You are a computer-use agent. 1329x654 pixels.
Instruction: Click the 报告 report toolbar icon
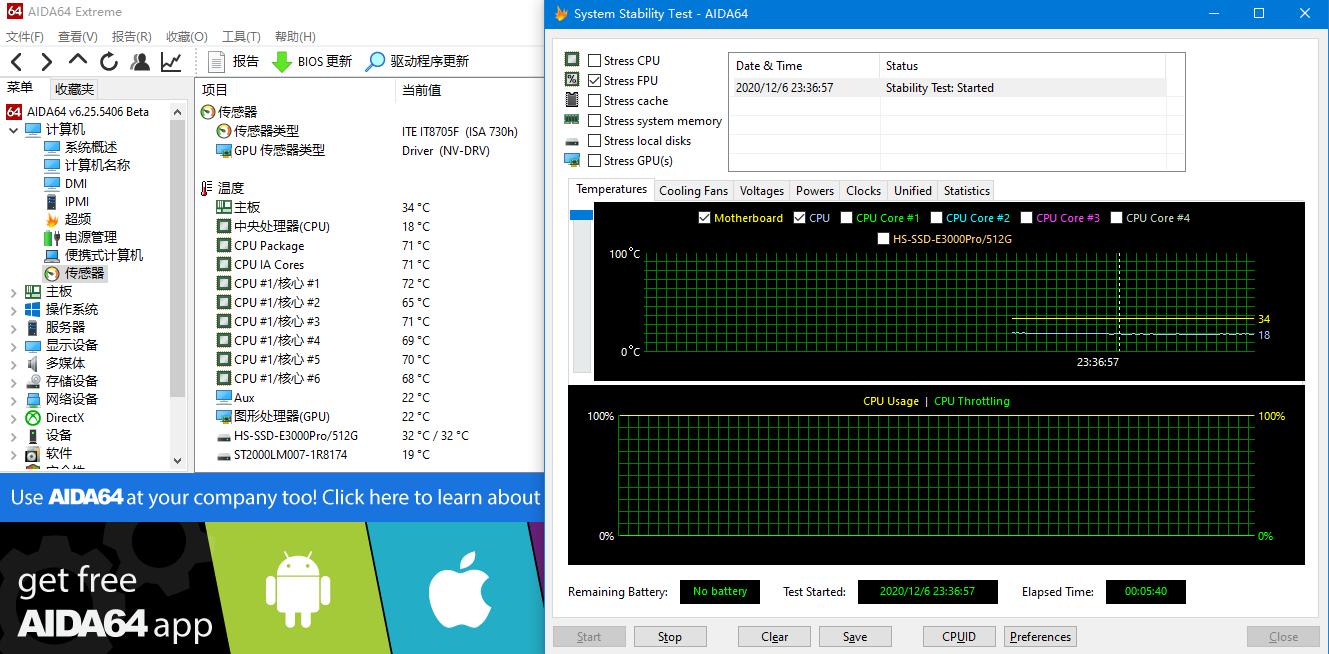(217, 61)
